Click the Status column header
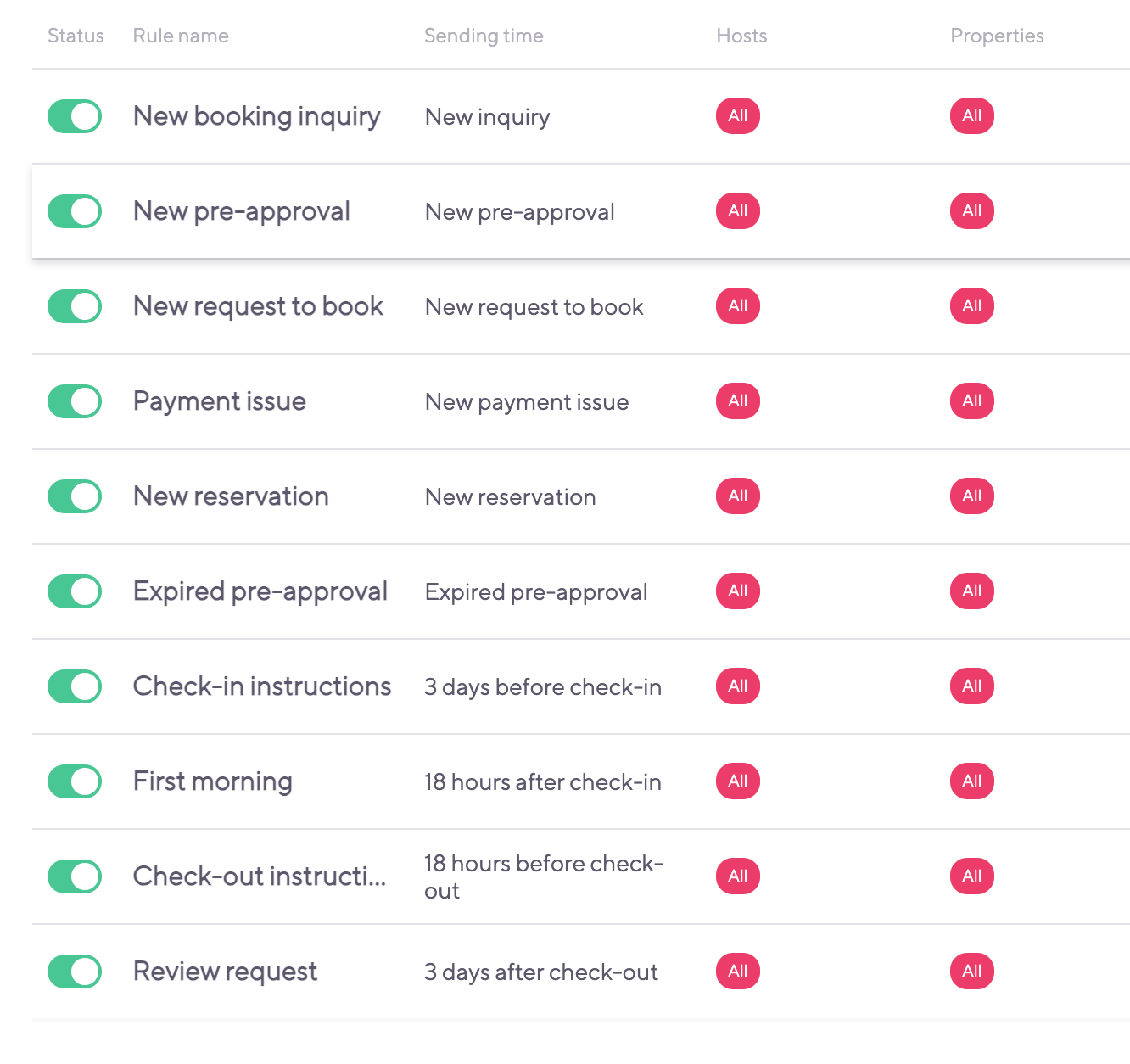This screenshot has width=1130, height=1064. pos(76,36)
